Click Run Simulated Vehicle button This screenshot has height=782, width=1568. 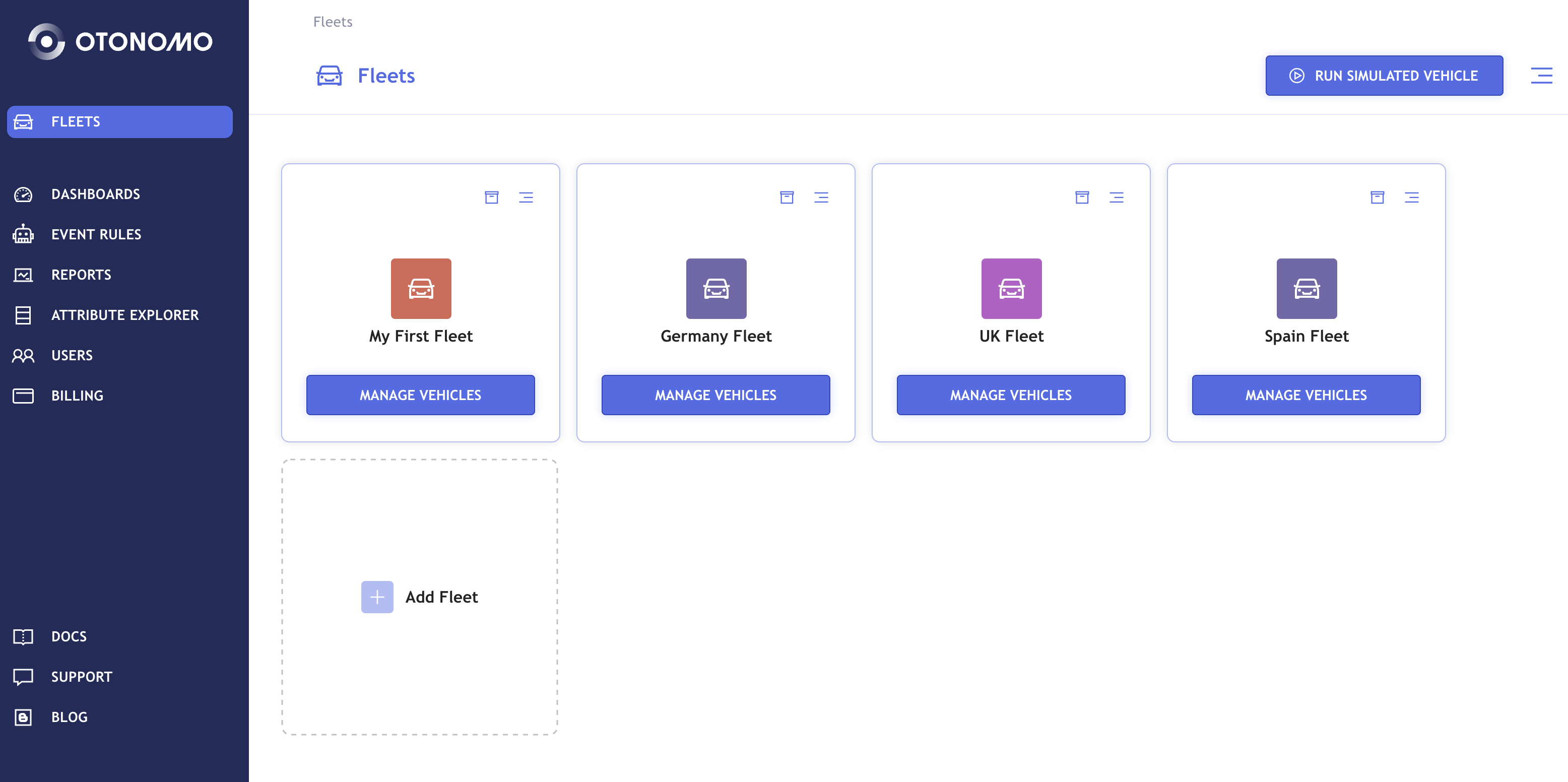click(x=1384, y=76)
